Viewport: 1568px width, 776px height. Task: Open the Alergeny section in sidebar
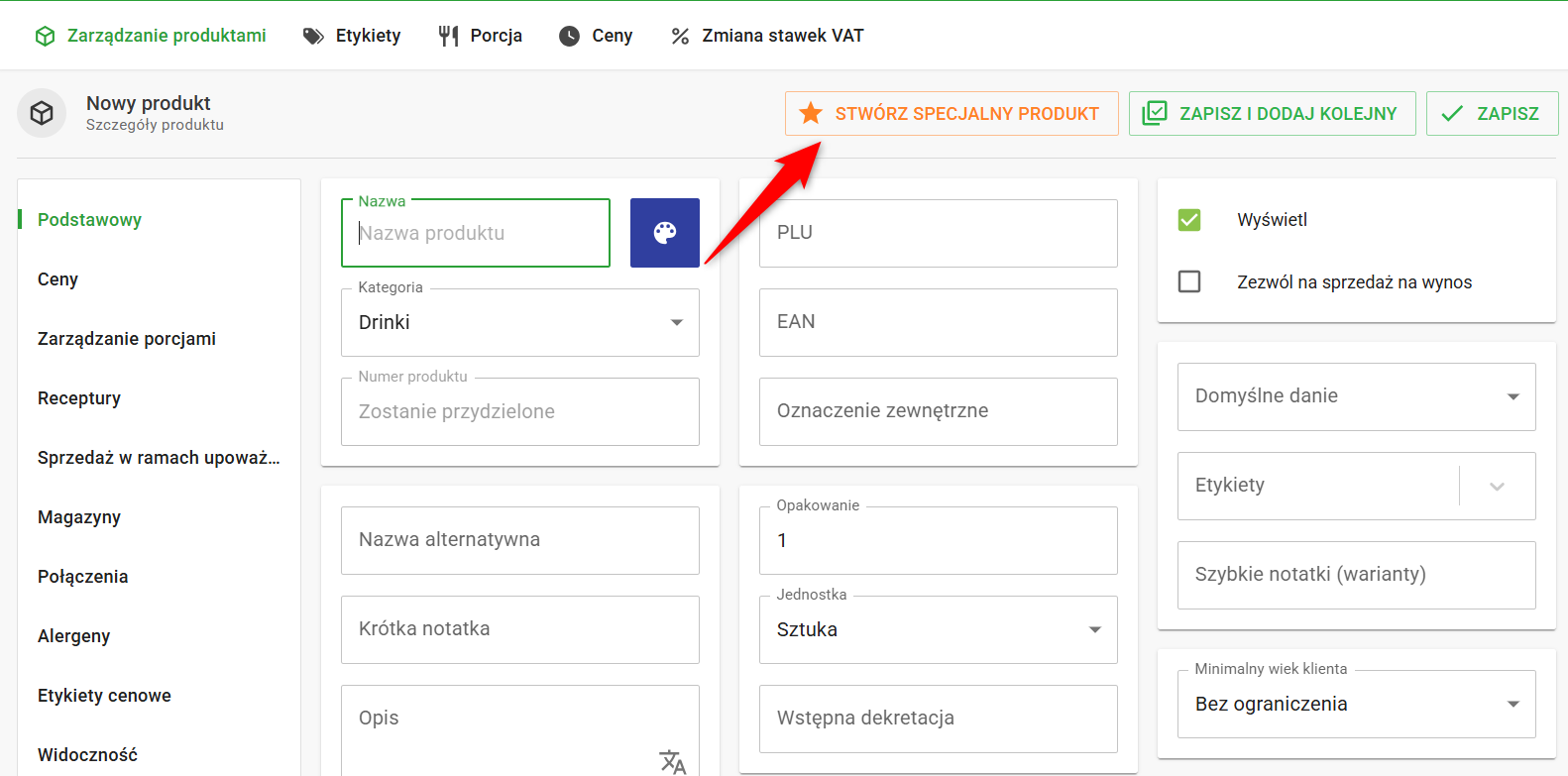[74, 636]
